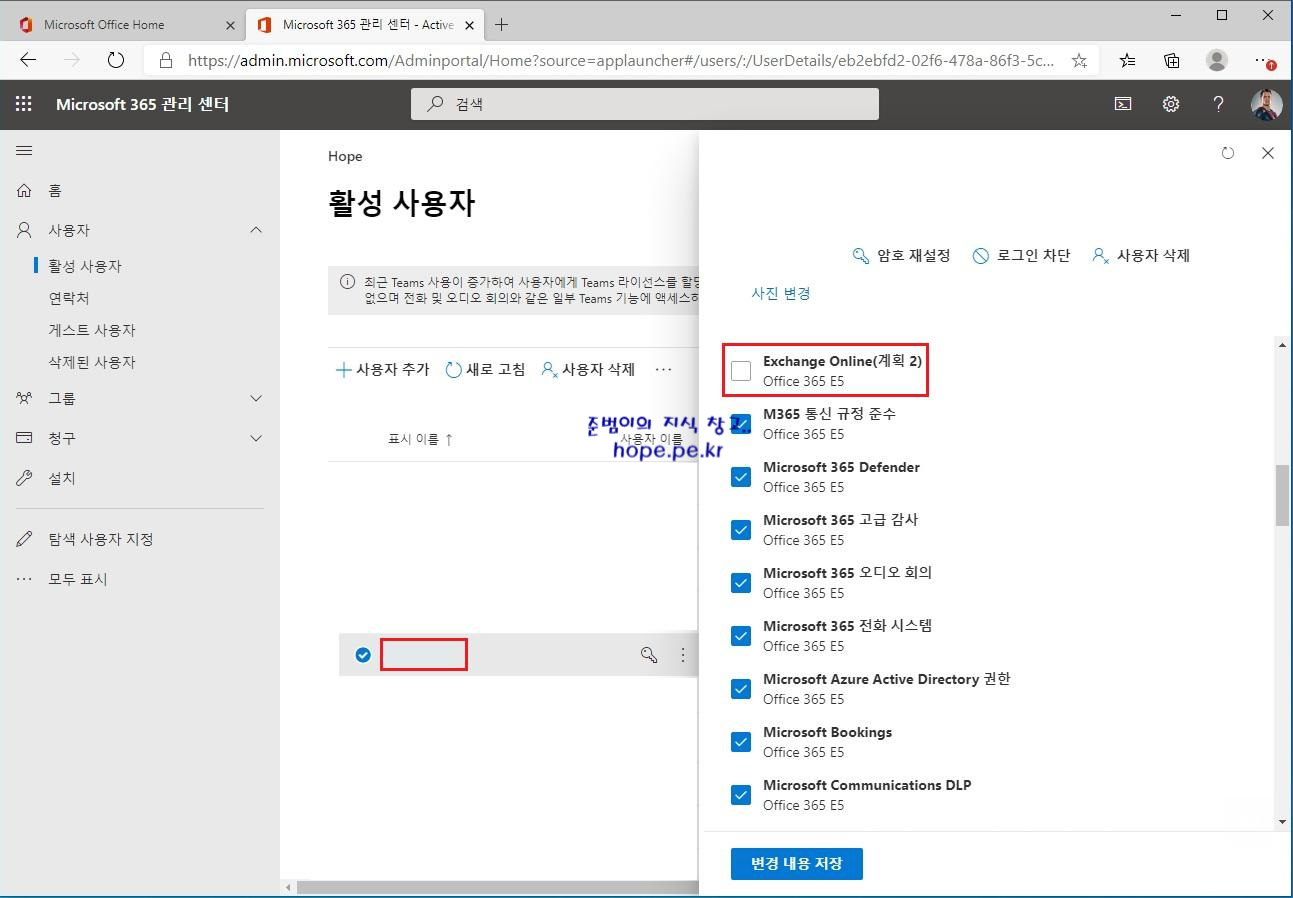Open 연락처 in sidebar
The height and width of the screenshot is (898, 1293).
click(69, 298)
